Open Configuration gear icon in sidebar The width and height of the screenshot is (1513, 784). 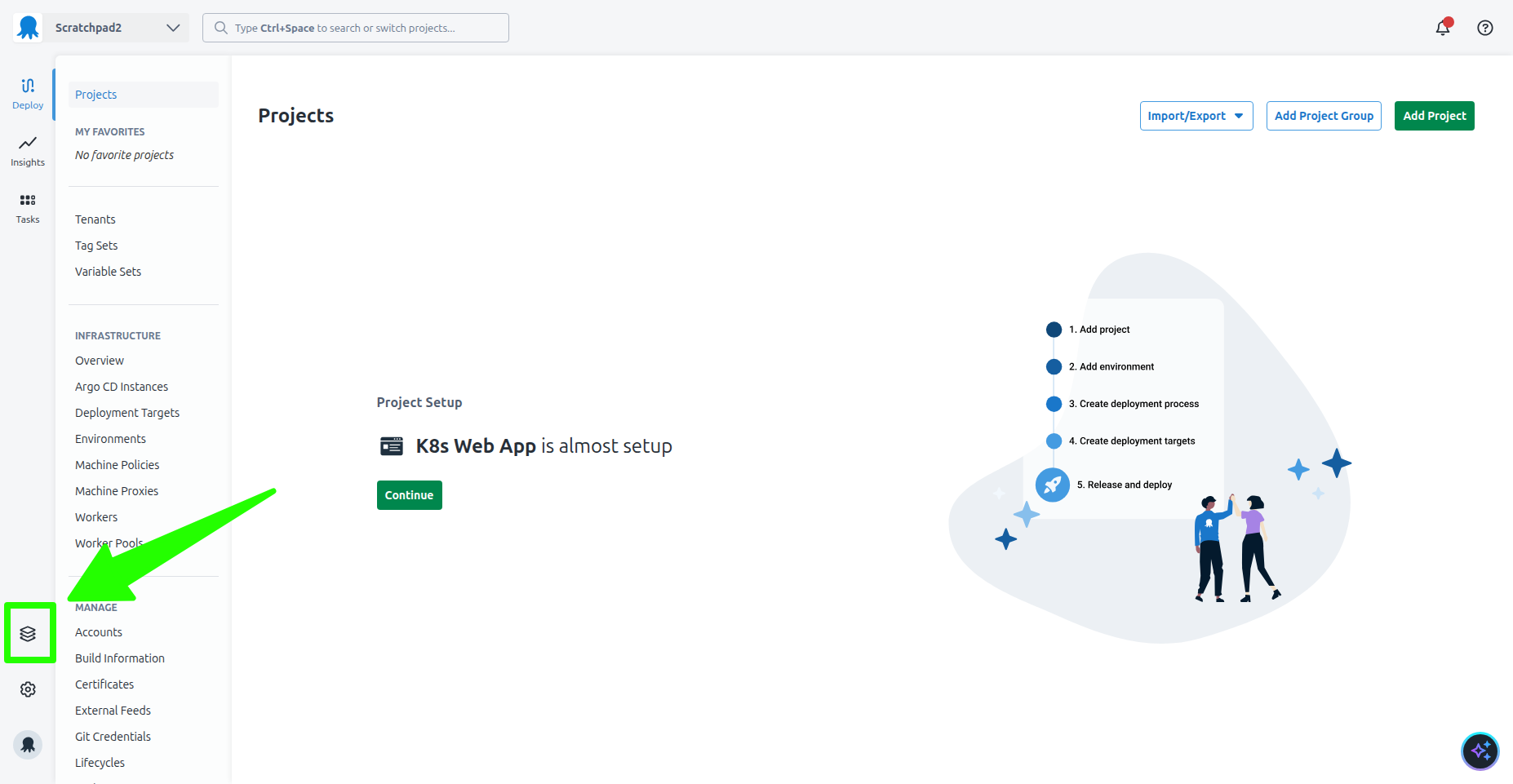[x=28, y=689]
